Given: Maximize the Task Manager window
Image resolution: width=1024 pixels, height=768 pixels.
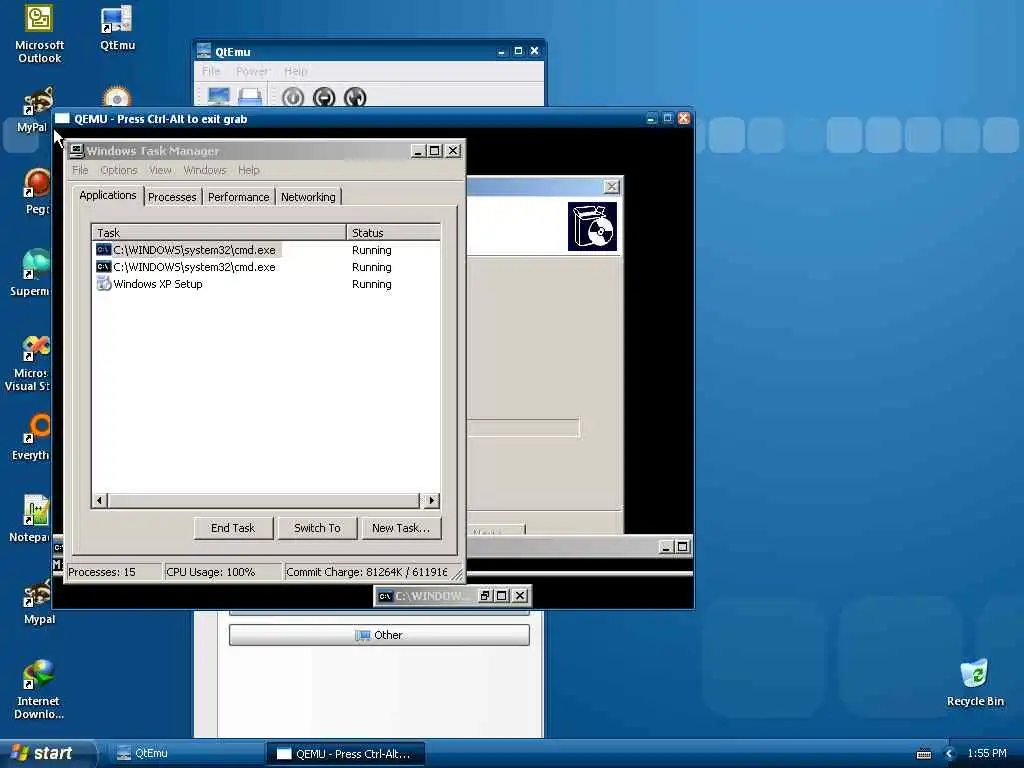Looking at the screenshot, I should click(x=435, y=151).
